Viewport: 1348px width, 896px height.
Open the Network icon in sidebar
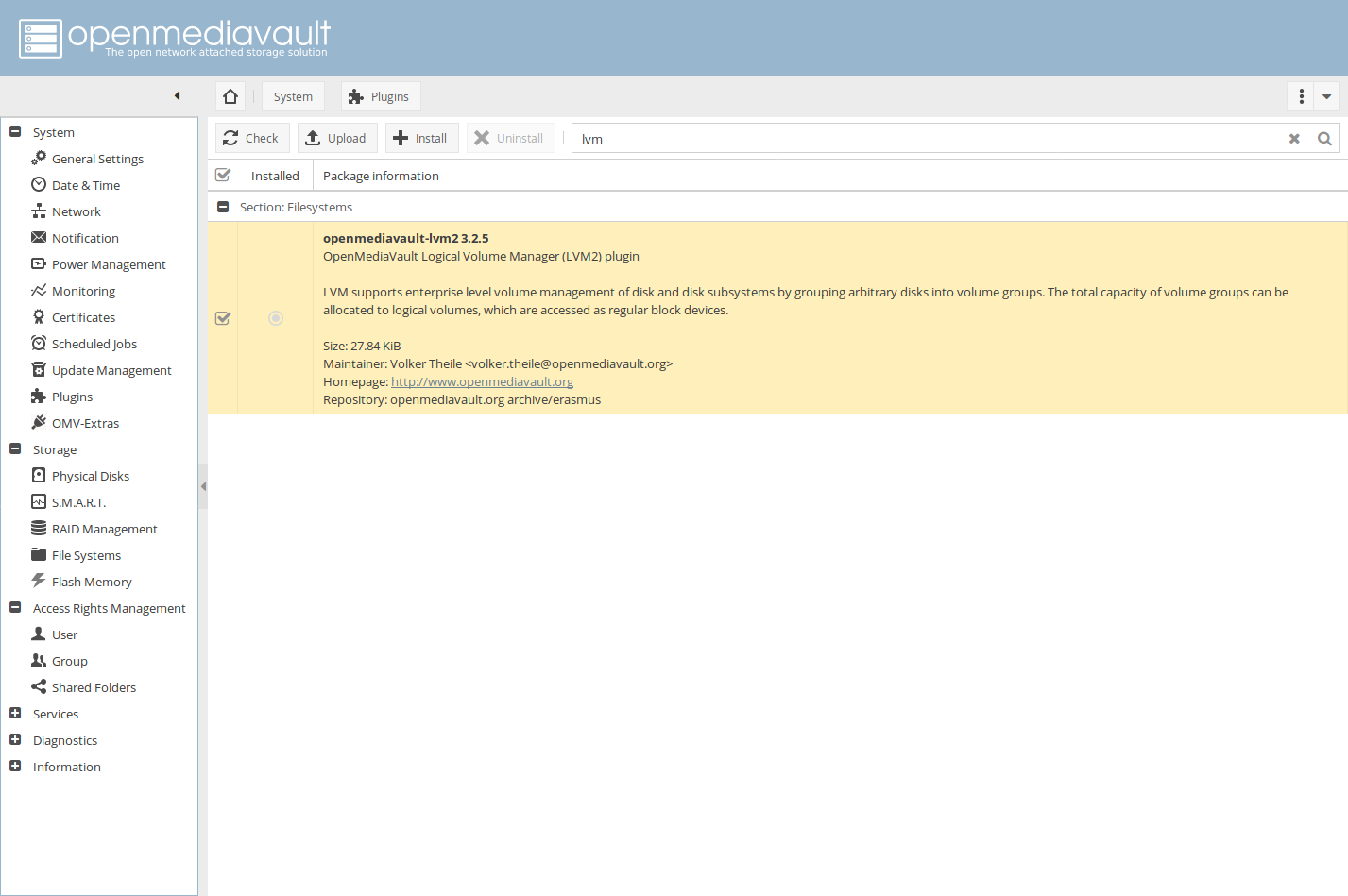click(x=39, y=211)
